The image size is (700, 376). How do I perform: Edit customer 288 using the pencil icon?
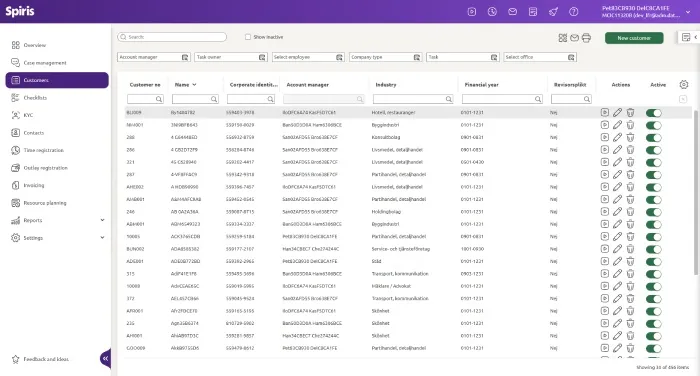click(617, 138)
